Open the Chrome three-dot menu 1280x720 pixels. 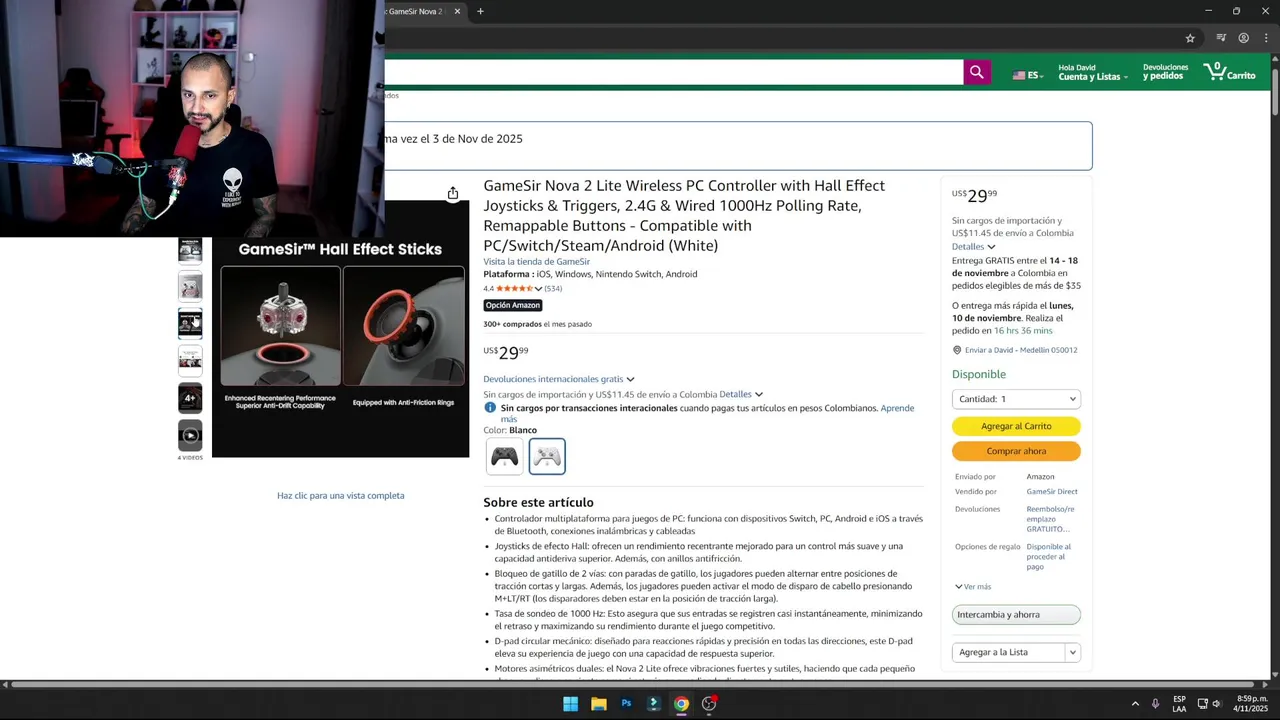1266,38
